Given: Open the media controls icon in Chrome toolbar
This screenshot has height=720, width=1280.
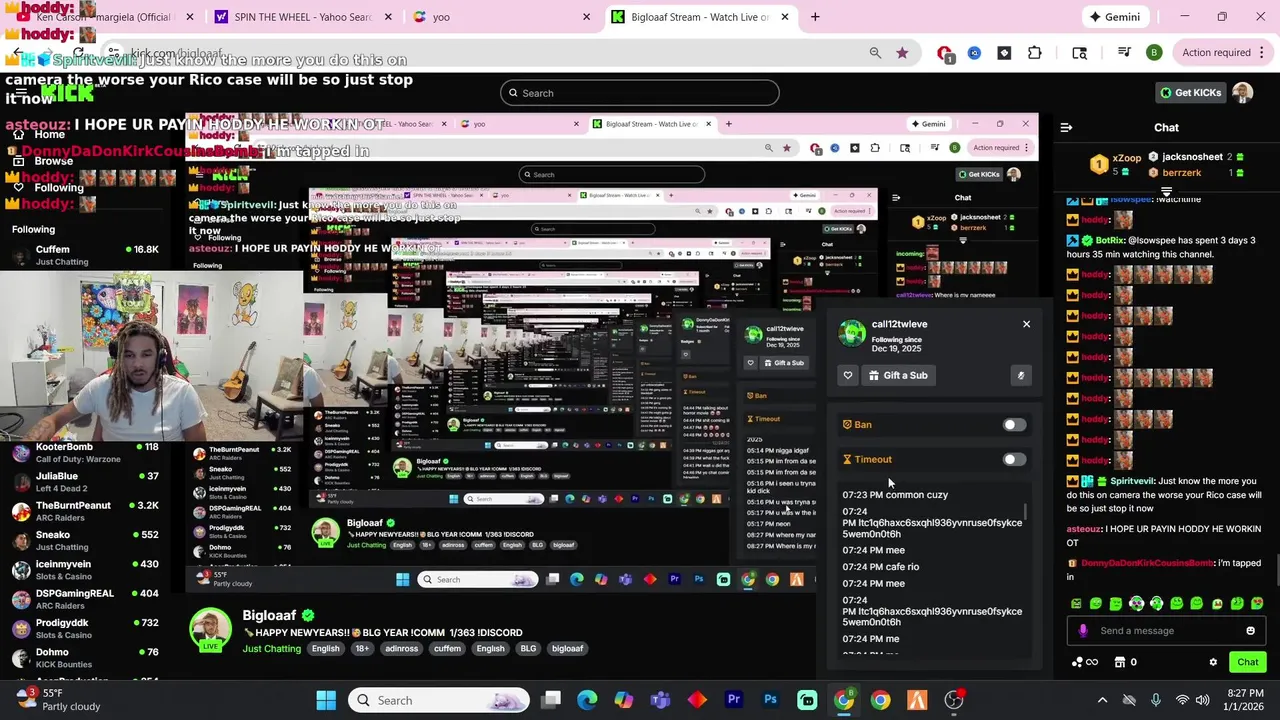Looking at the screenshot, I should click(x=1124, y=53).
